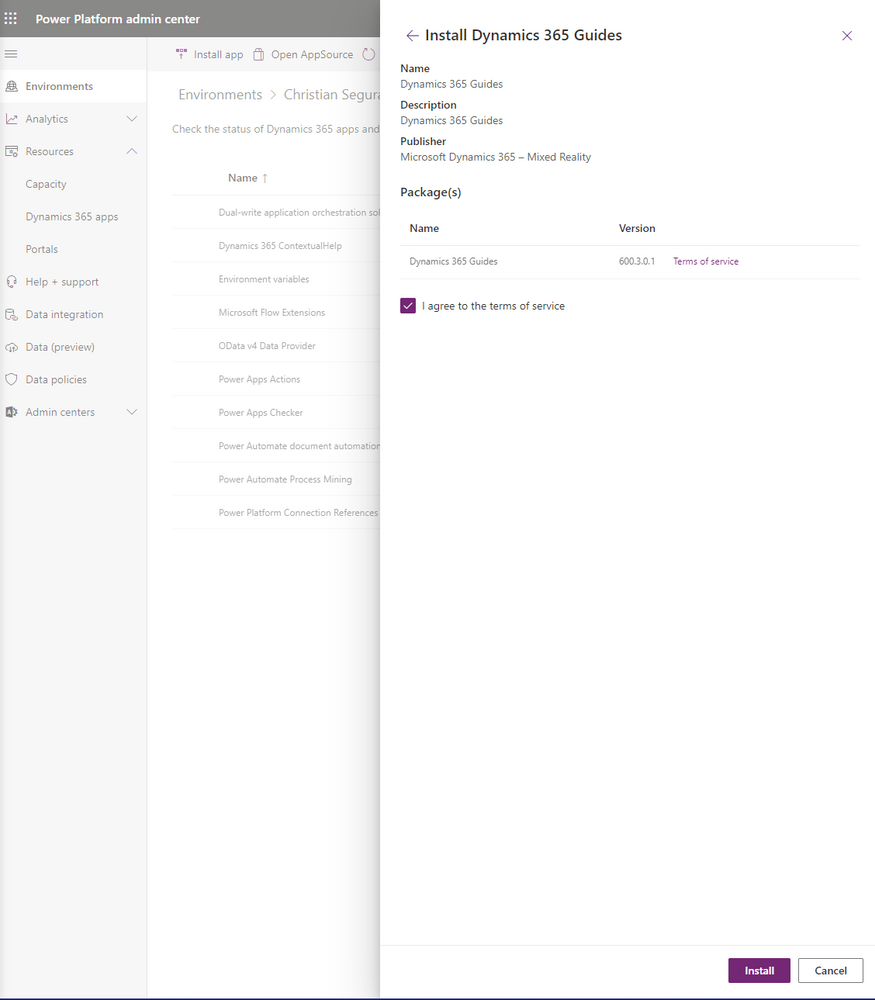Collapse the navigation hamburger menu
This screenshot has width=875, height=1000.
[11, 54]
